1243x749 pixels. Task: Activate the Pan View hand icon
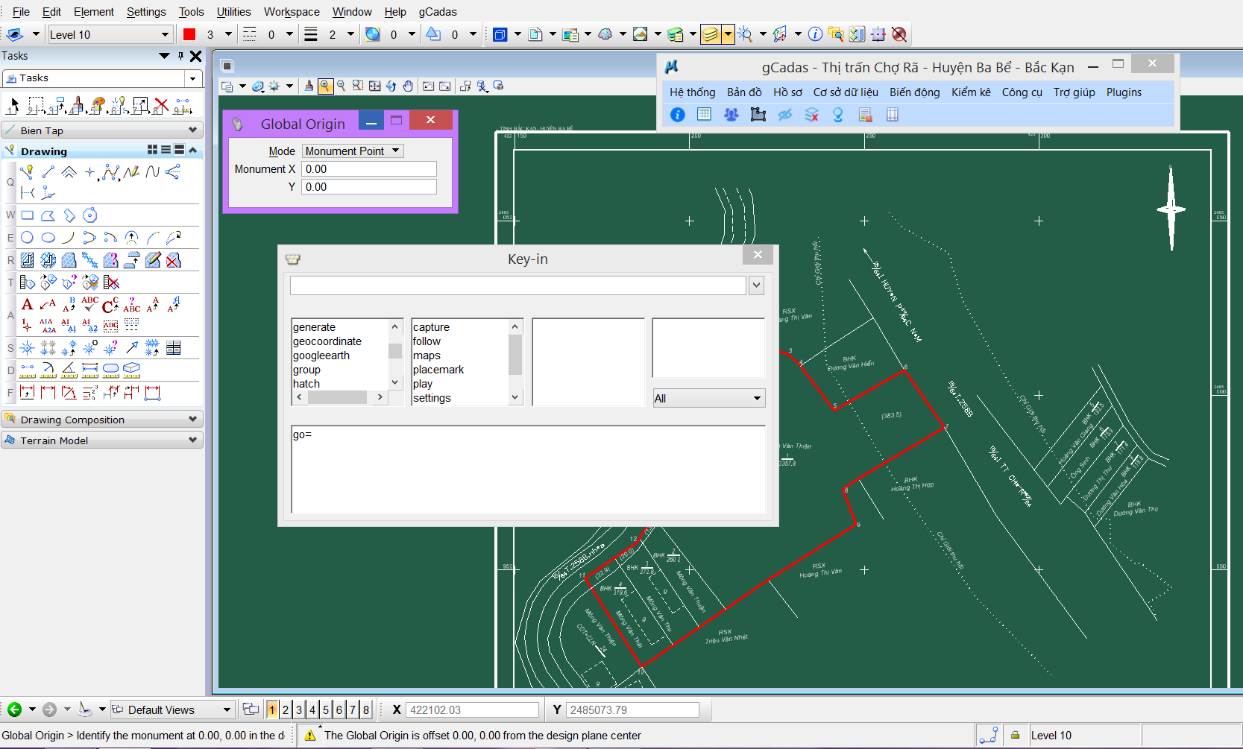[407, 86]
